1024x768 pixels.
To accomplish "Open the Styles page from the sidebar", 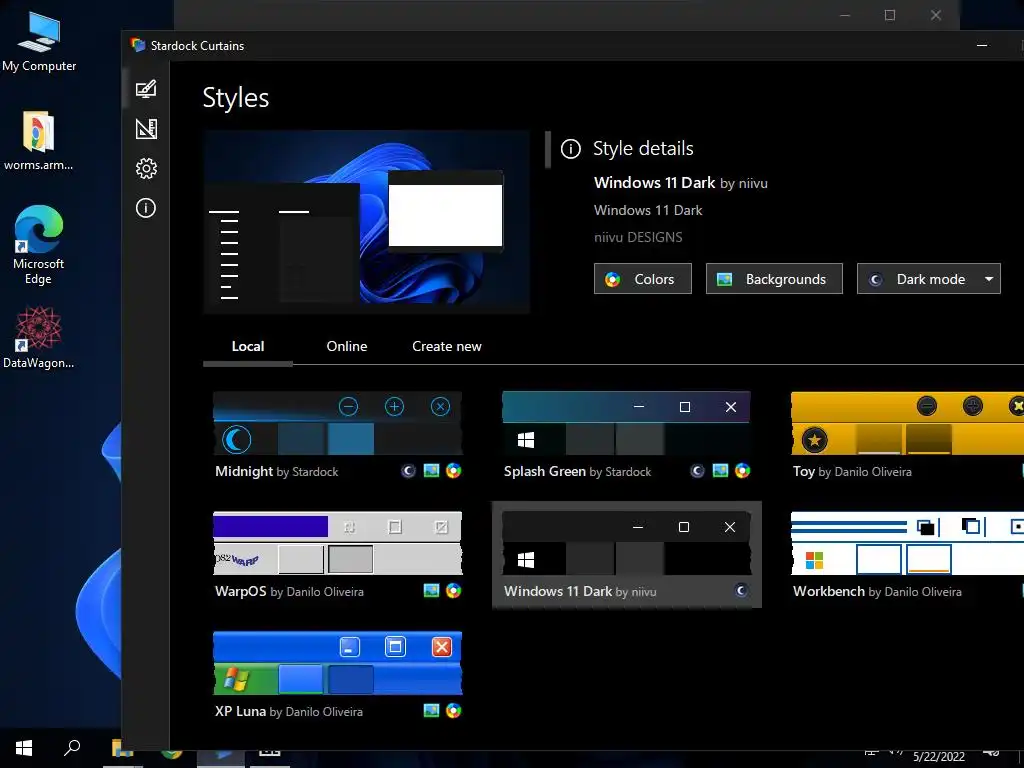I will click(x=146, y=89).
